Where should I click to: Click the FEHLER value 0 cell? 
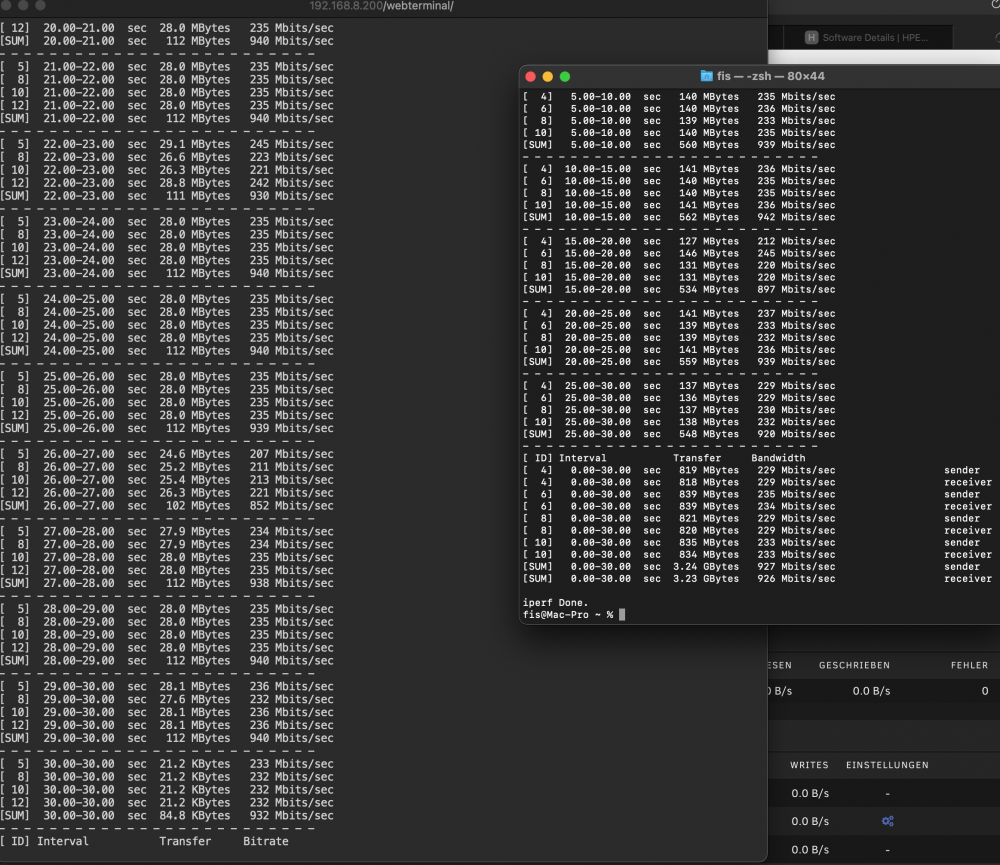tap(985, 691)
